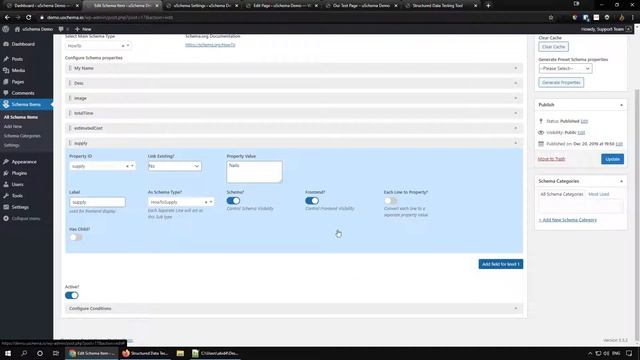This screenshot has width=640, height=360.
Task: Enable the Has Child? switch
Action: (76, 237)
